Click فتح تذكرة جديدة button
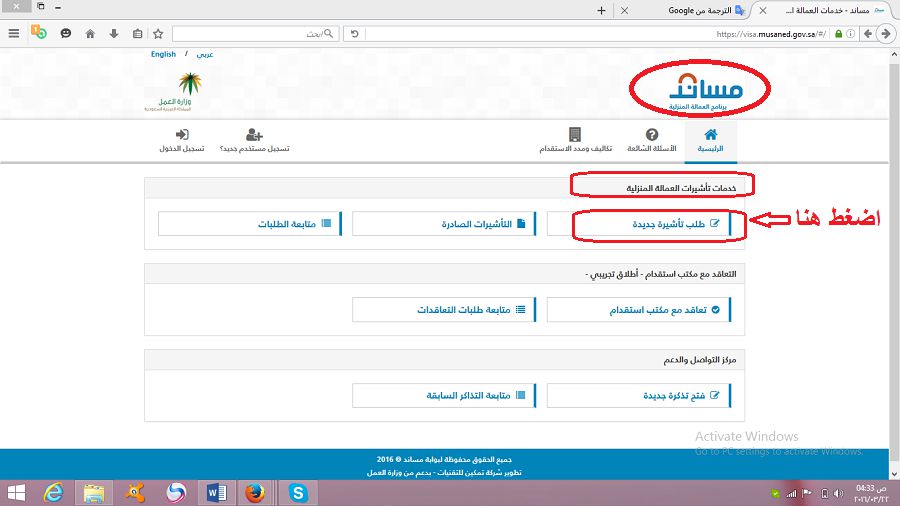The width and height of the screenshot is (900, 506). coord(639,395)
